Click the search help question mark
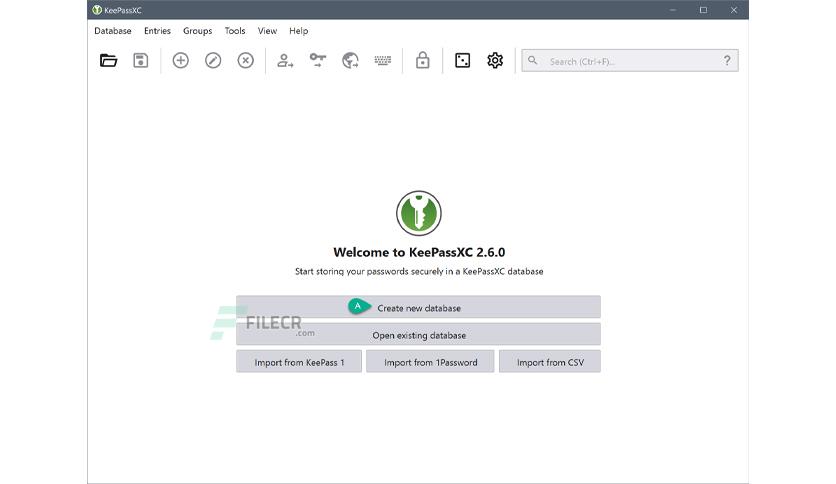Viewport: 836px width, 484px height. pyautogui.click(x=727, y=61)
